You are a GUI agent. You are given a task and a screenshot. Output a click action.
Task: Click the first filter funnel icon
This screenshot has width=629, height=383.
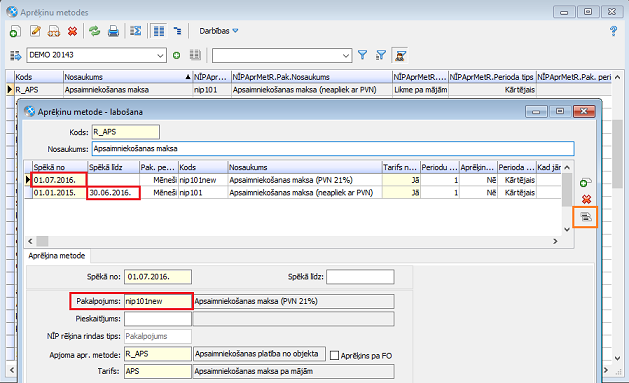click(362, 55)
